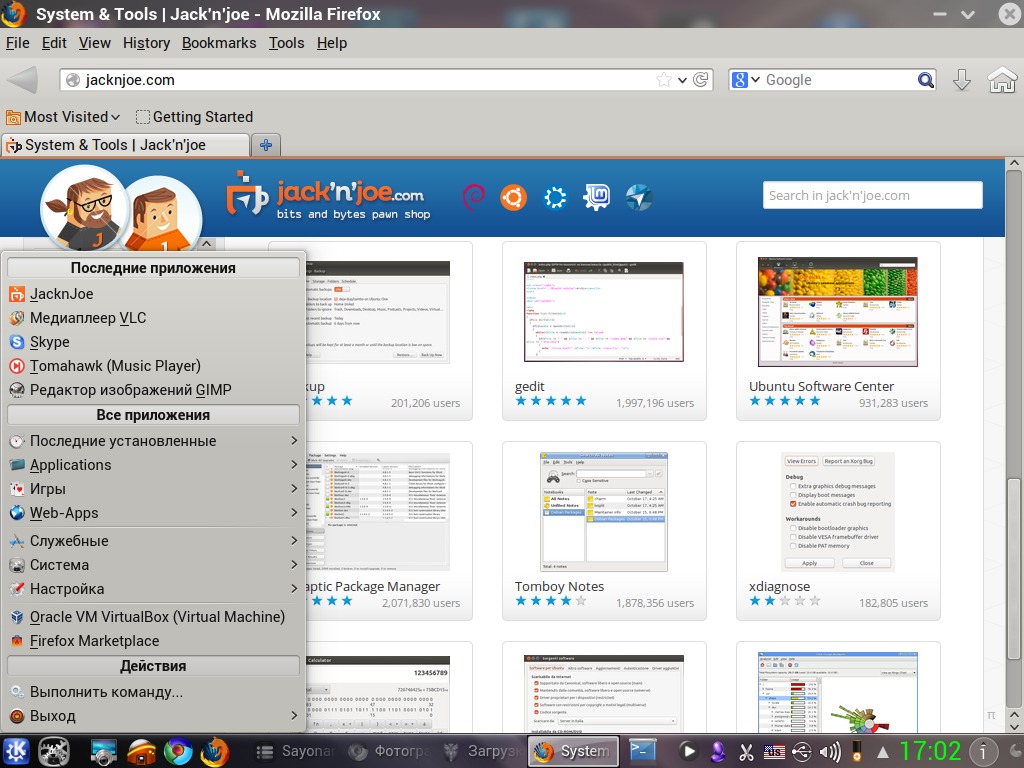The width and height of the screenshot is (1024, 768).
Task: Expand the Настройка submenu
Action: click(153, 589)
